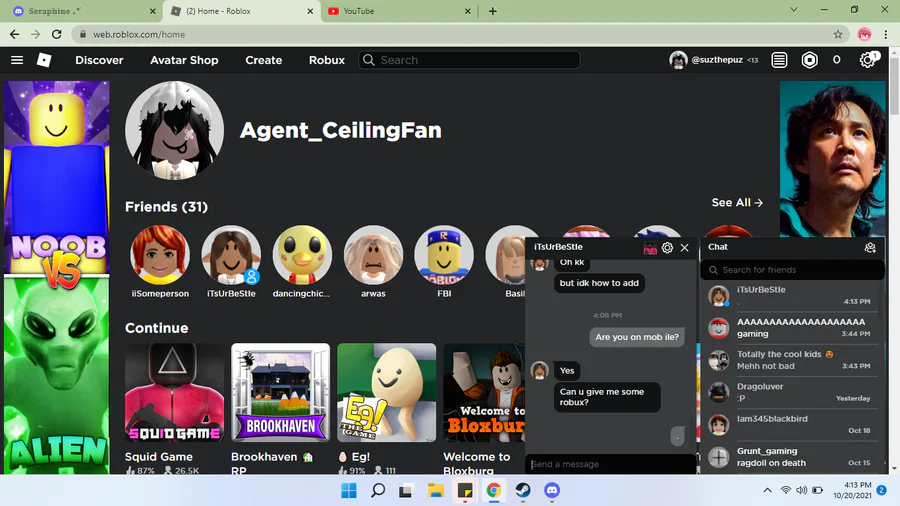Open the Robux balance hexagon icon
This screenshot has width=900, height=506.
(809, 60)
